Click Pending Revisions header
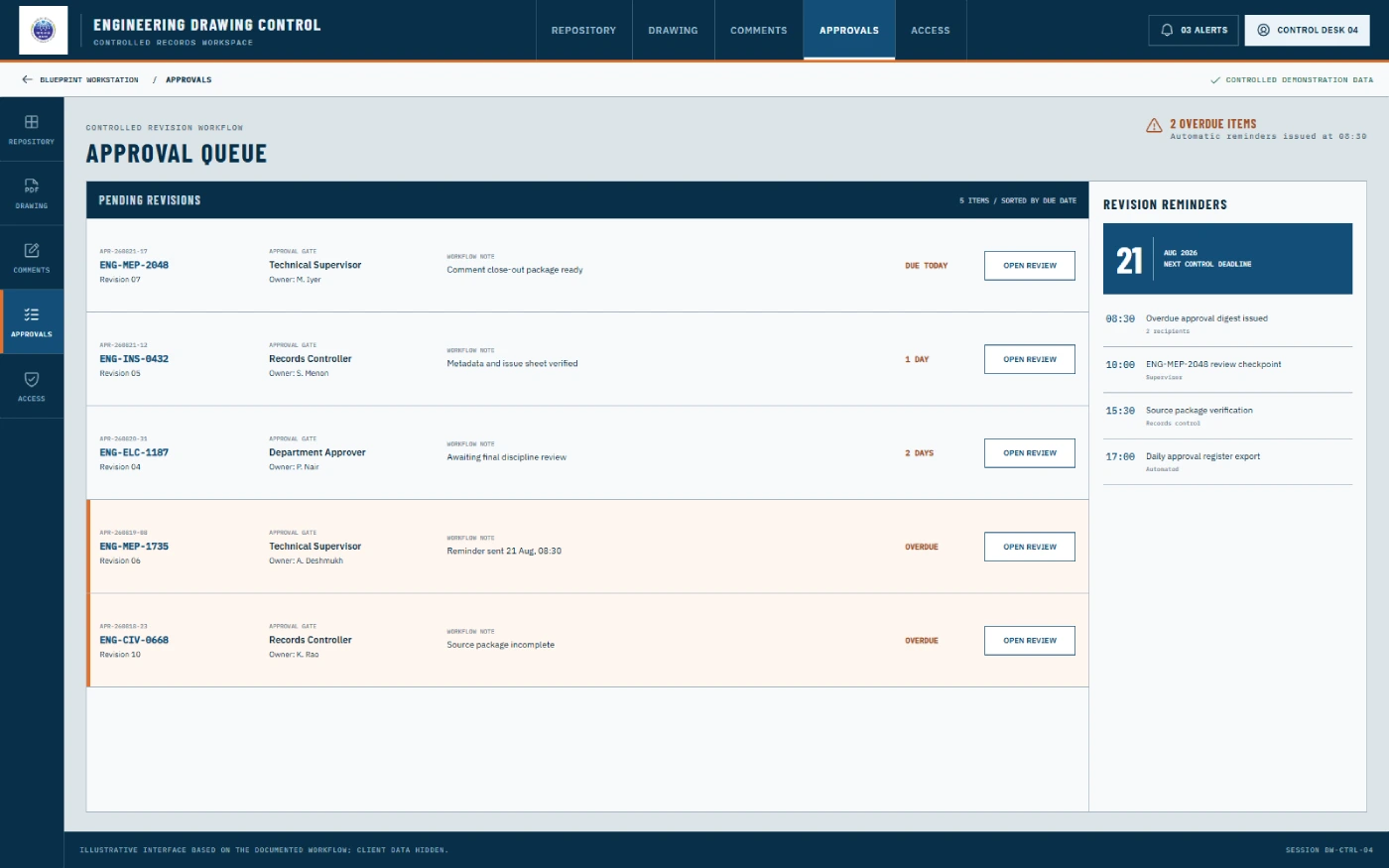 coord(150,200)
